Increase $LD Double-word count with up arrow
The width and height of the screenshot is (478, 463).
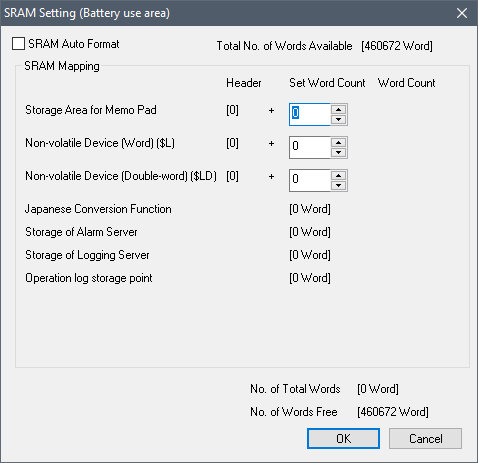pyautogui.click(x=339, y=175)
